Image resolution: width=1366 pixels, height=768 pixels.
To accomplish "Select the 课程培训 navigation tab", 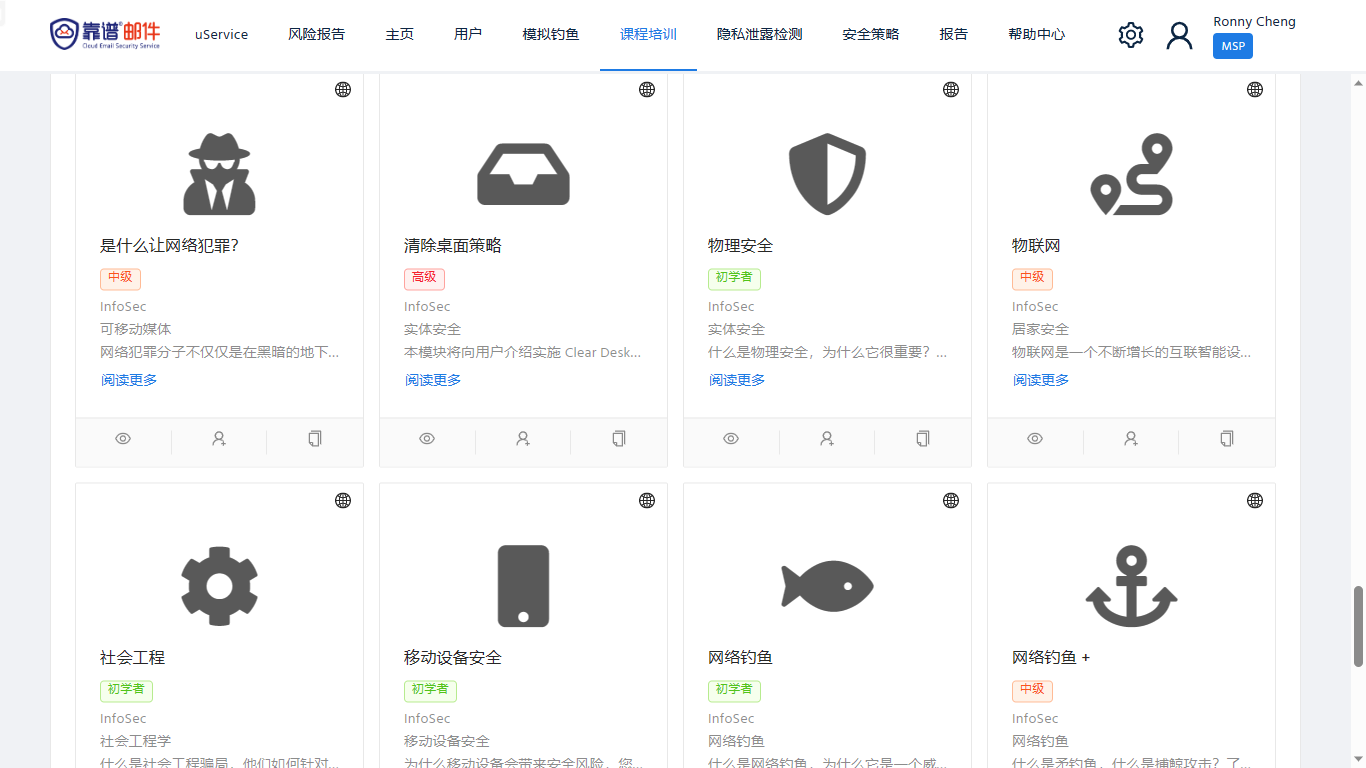I will 647,33.
